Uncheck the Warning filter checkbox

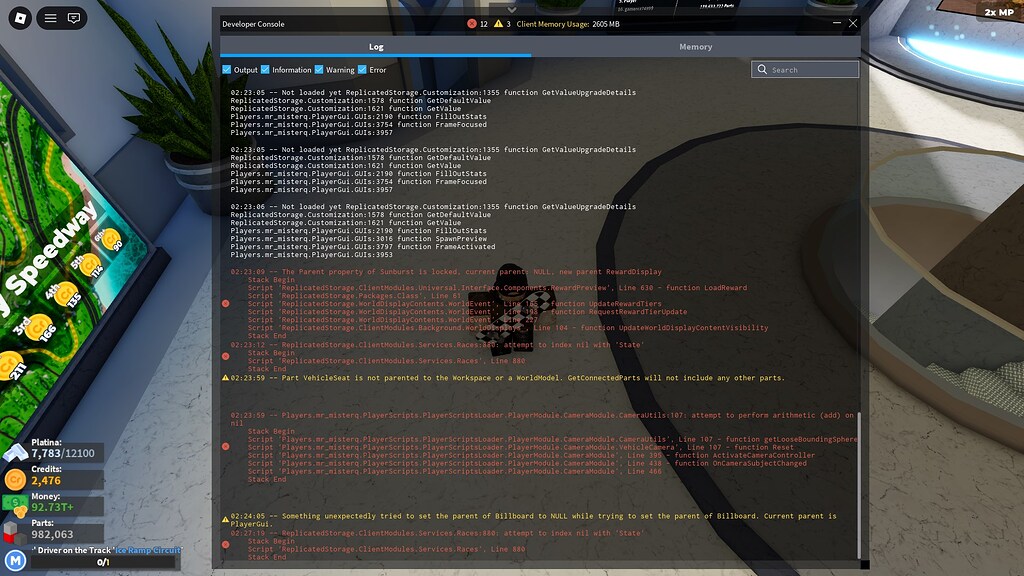coord(319,69)
